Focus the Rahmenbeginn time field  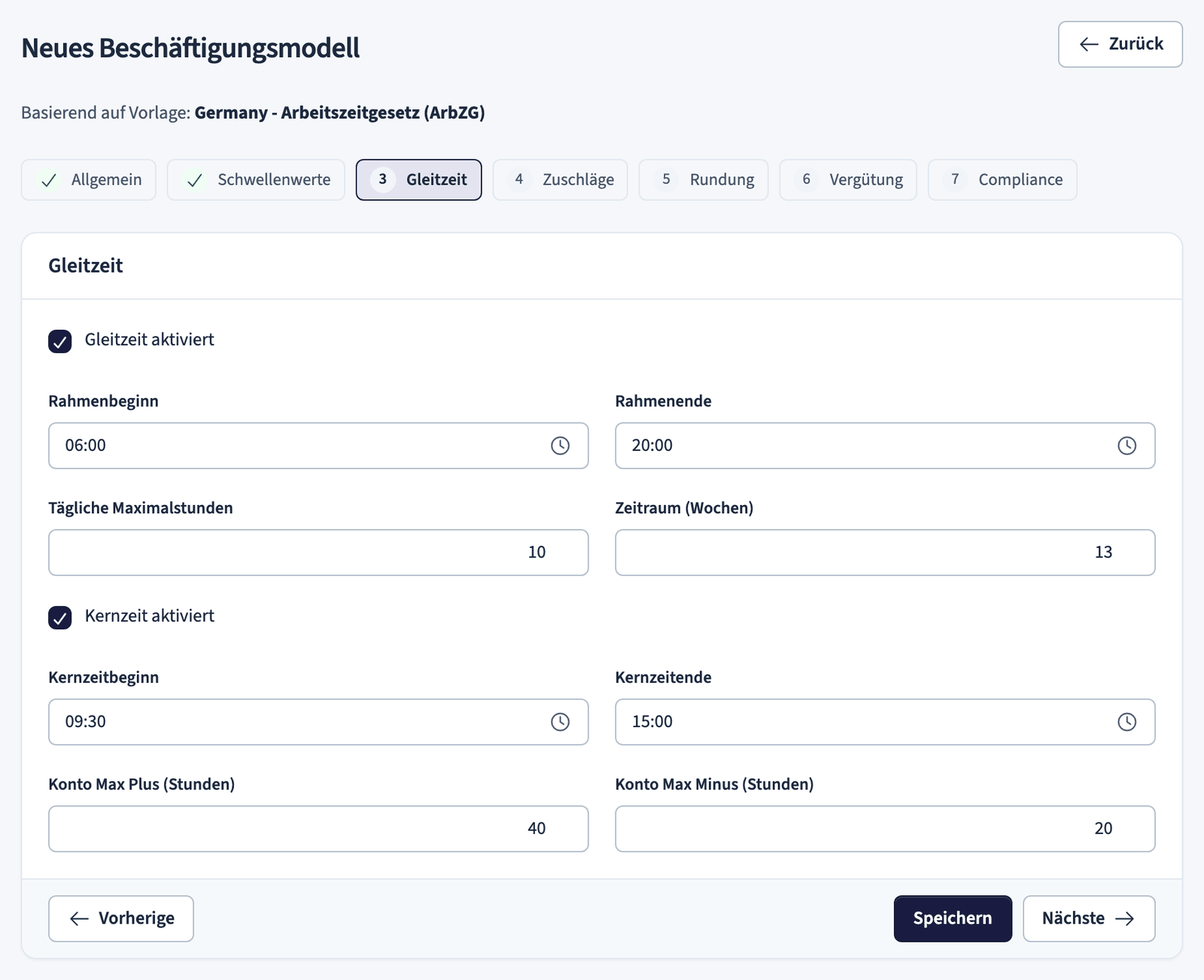coord(318,446)
